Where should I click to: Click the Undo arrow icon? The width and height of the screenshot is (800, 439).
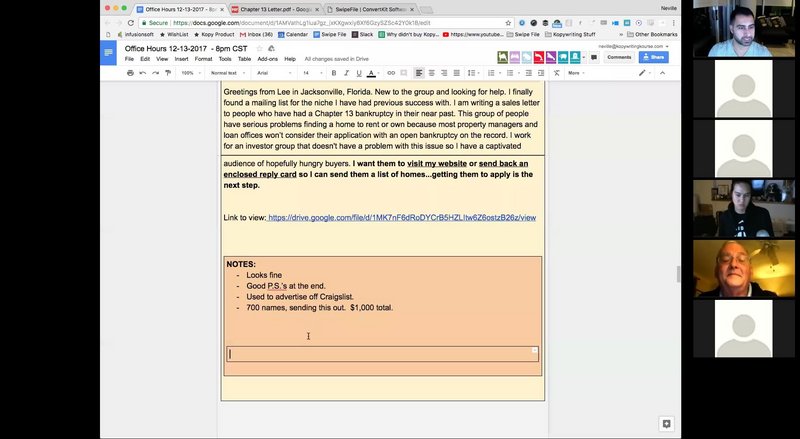coord(143,73)
